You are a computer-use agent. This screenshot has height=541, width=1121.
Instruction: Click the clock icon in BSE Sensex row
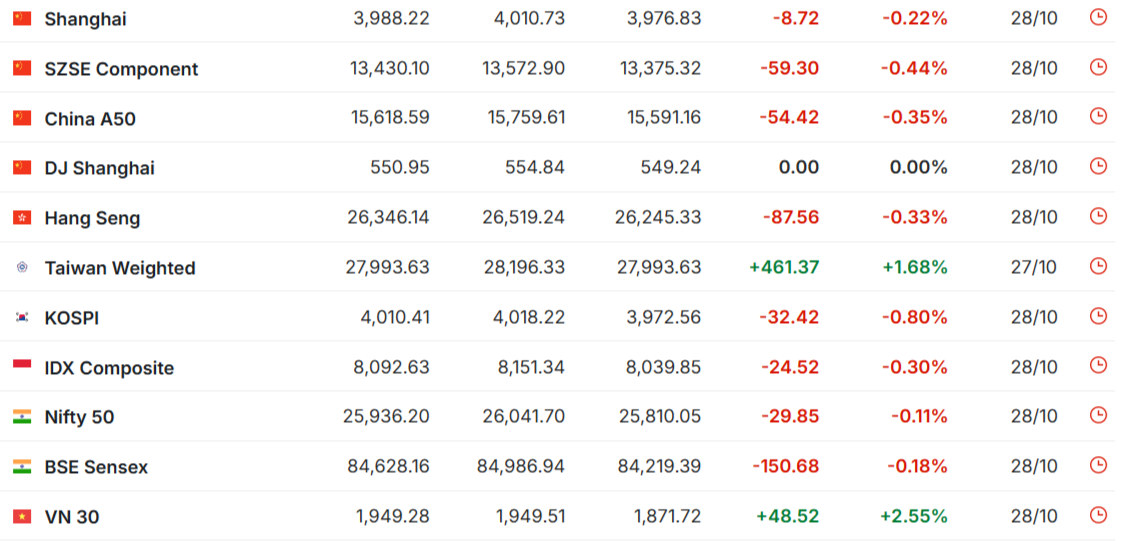1098,465
